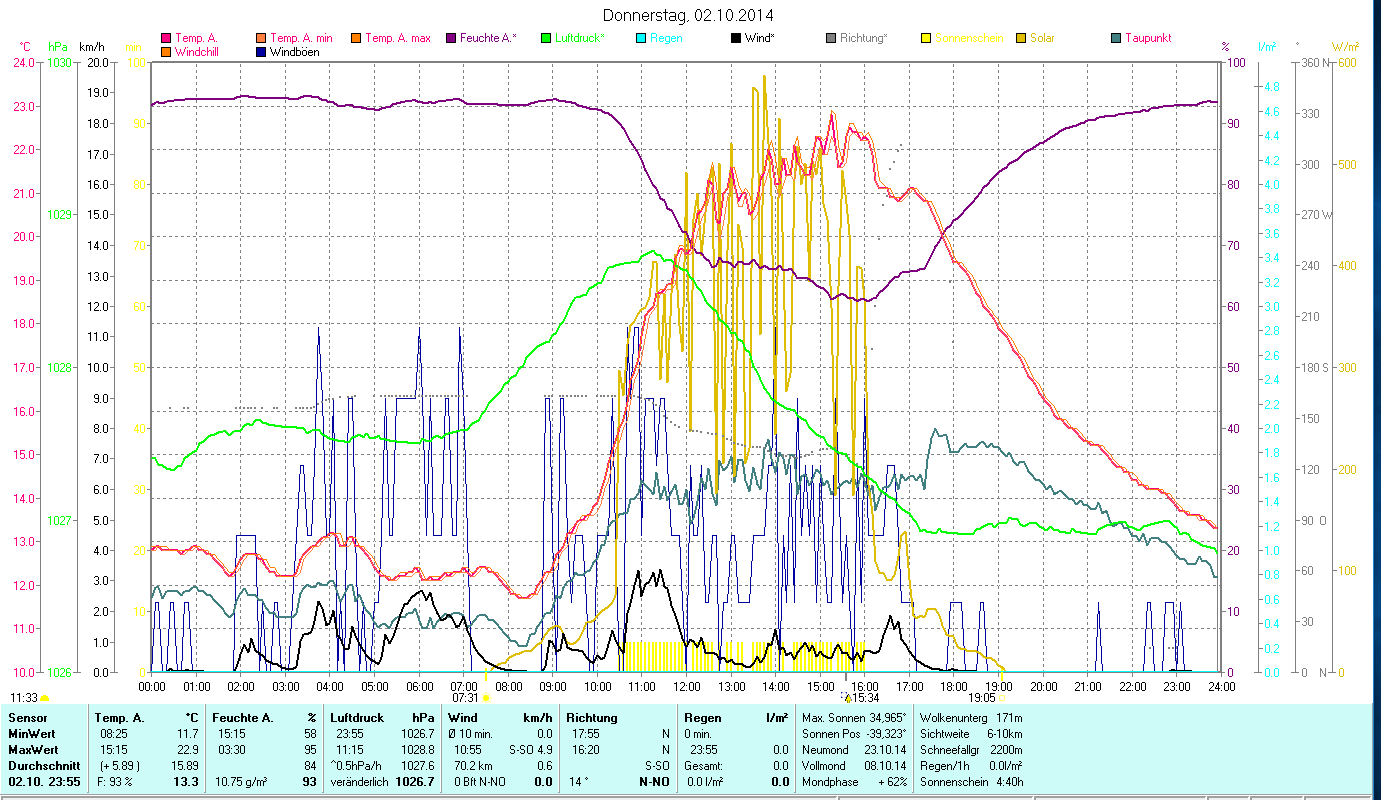Viewport: 1381px width, 800px height.
Task: Click the '°C' axis unit label
Action: [25, 46]
